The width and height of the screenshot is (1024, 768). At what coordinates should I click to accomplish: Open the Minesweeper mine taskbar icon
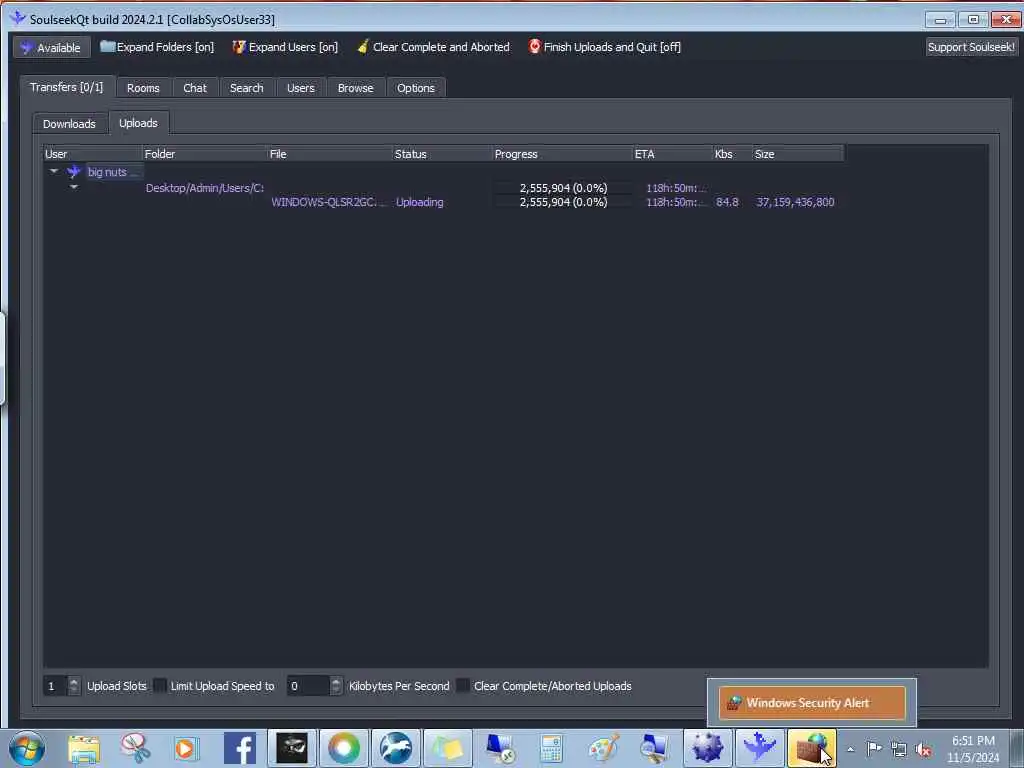[x=707, y=747]
